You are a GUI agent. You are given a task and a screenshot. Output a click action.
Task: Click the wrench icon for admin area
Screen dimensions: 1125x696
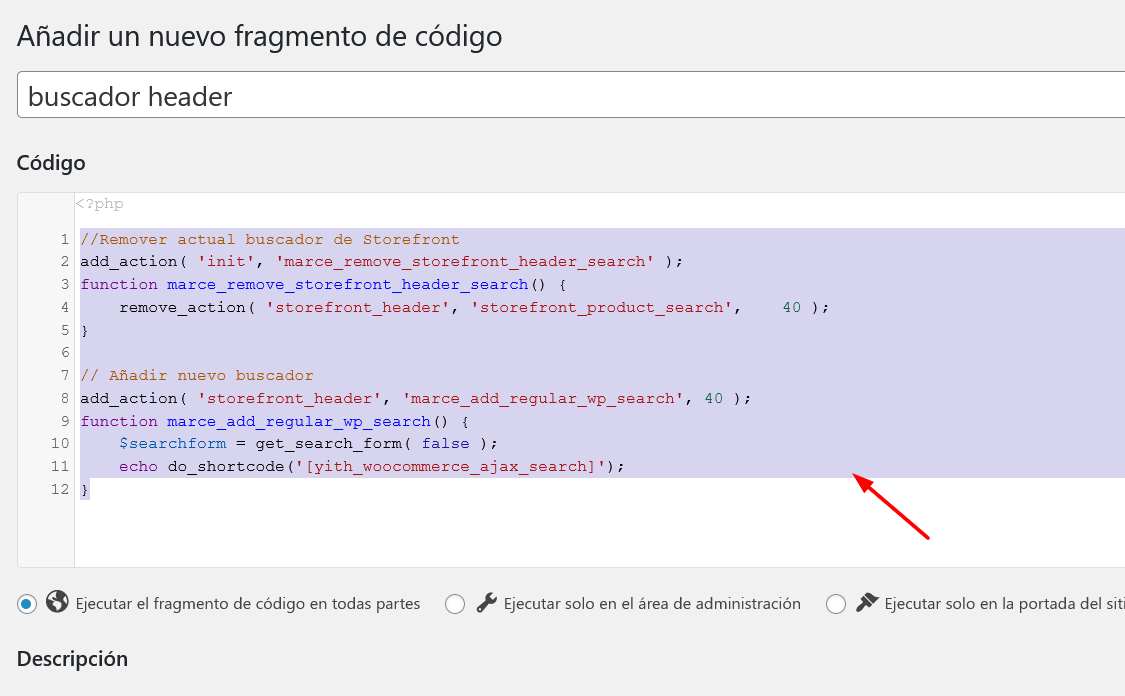click(486, 603)
